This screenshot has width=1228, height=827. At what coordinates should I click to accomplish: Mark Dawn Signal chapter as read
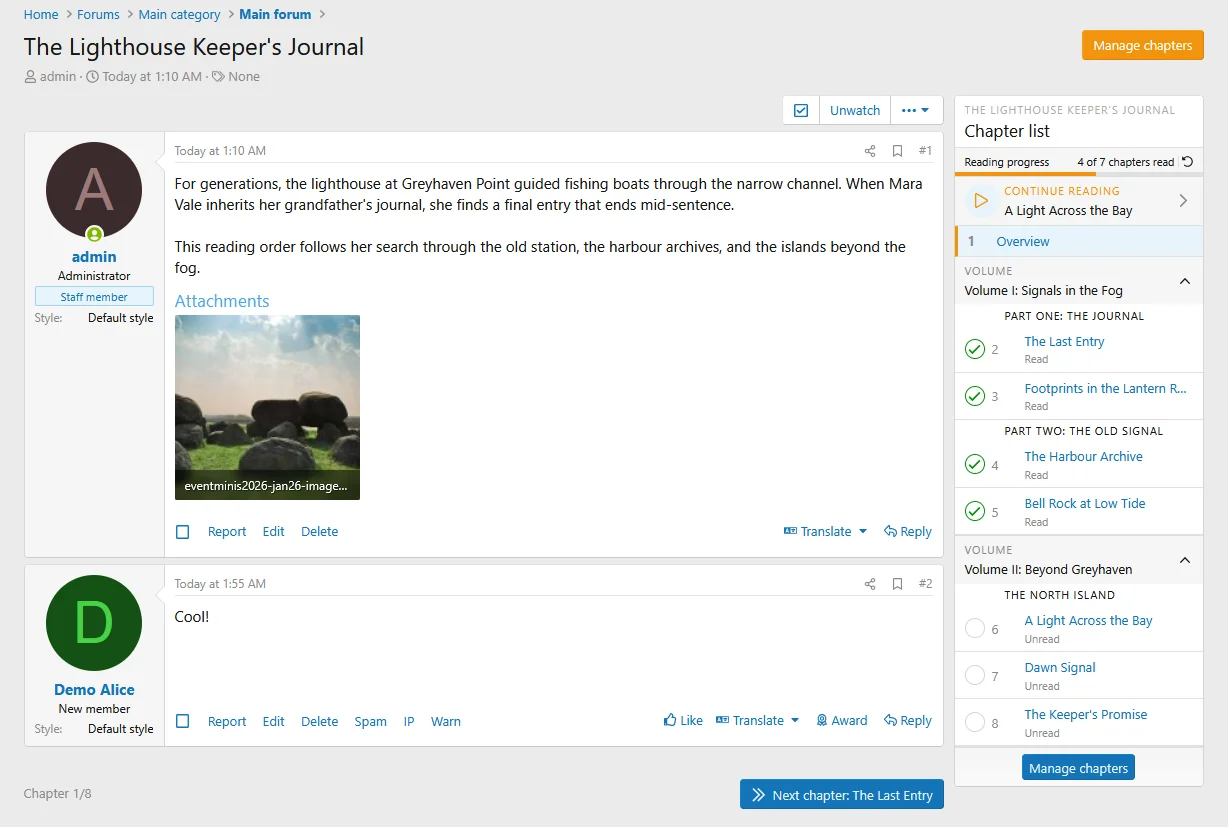pyautogui.click(x=975, y=675)
